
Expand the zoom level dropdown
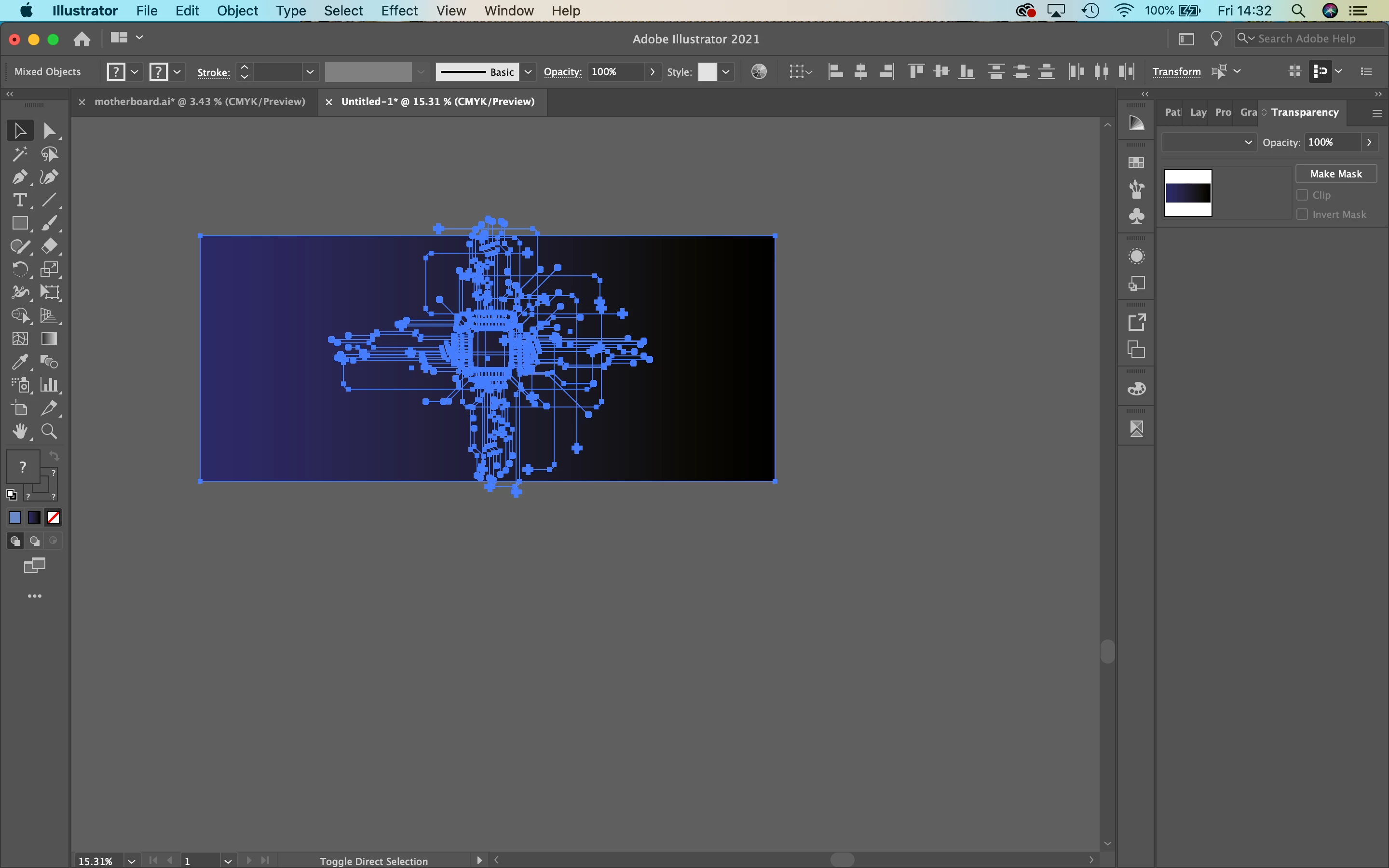tap(132, 861)
